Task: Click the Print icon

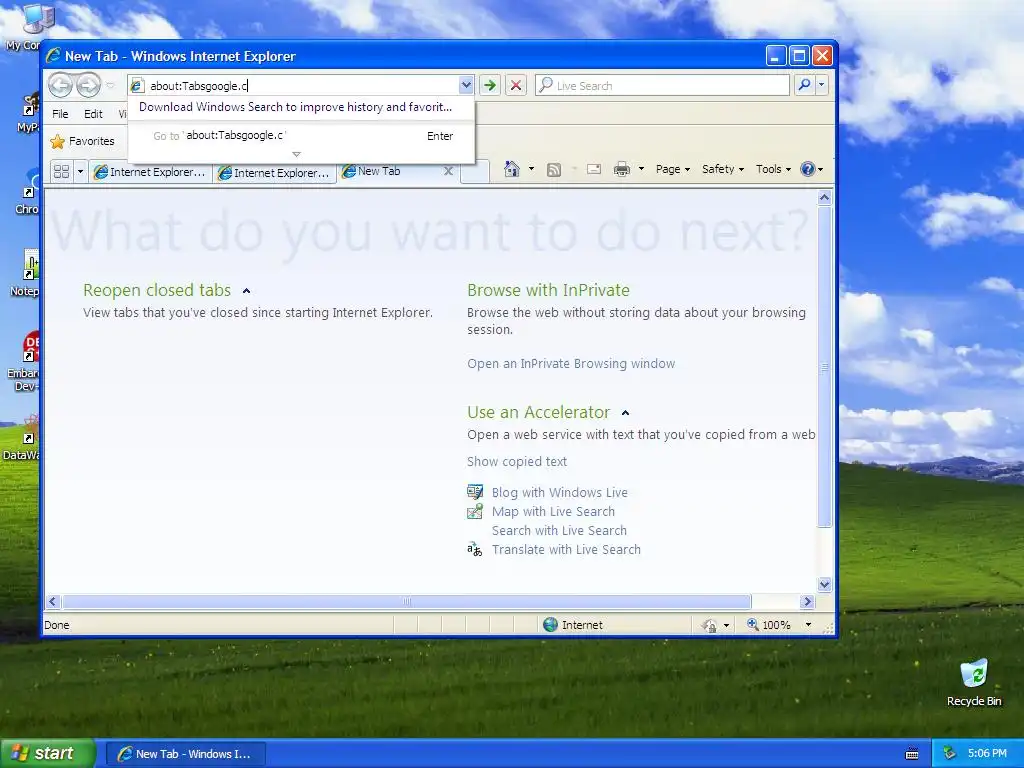Action: point(622,170)
